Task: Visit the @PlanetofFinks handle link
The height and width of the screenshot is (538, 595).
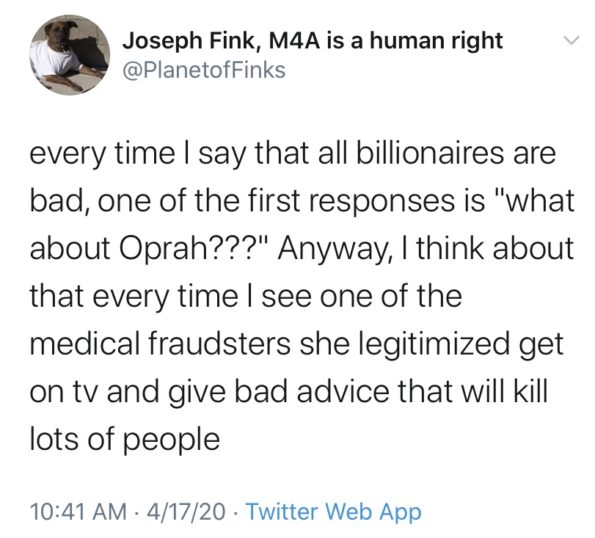Action: (204, 71)
